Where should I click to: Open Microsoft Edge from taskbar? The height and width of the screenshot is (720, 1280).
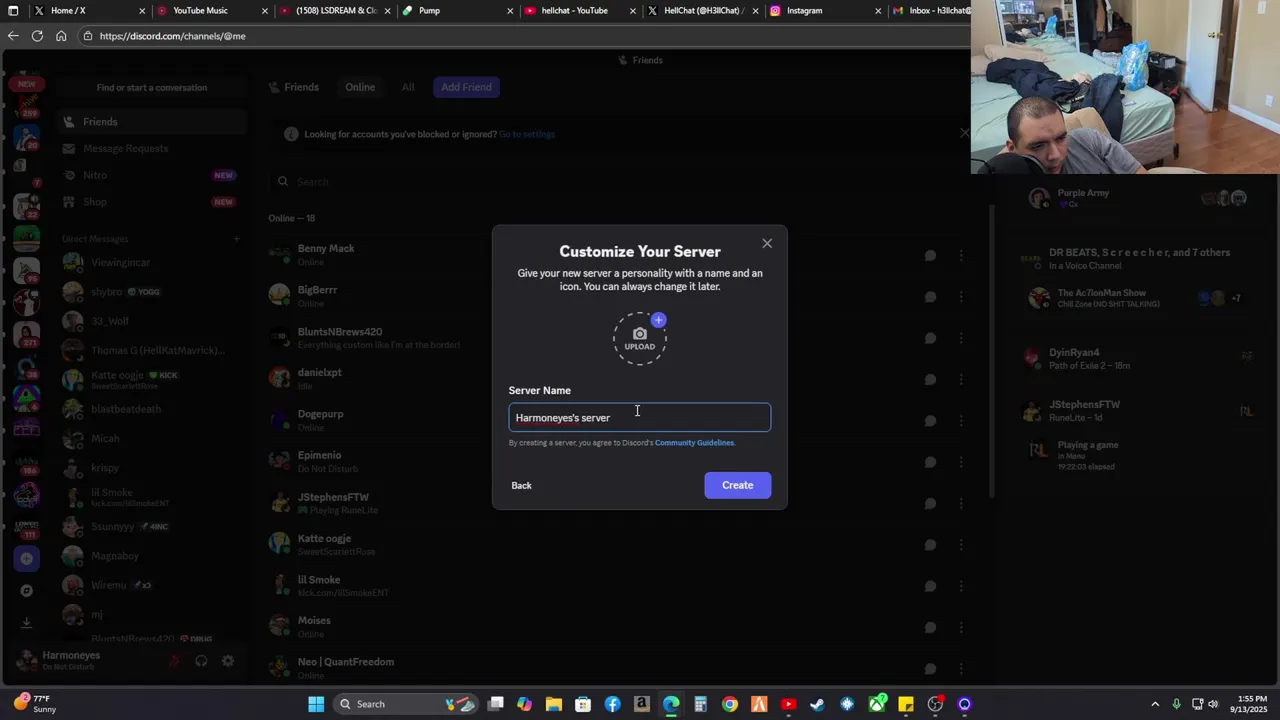671,704
